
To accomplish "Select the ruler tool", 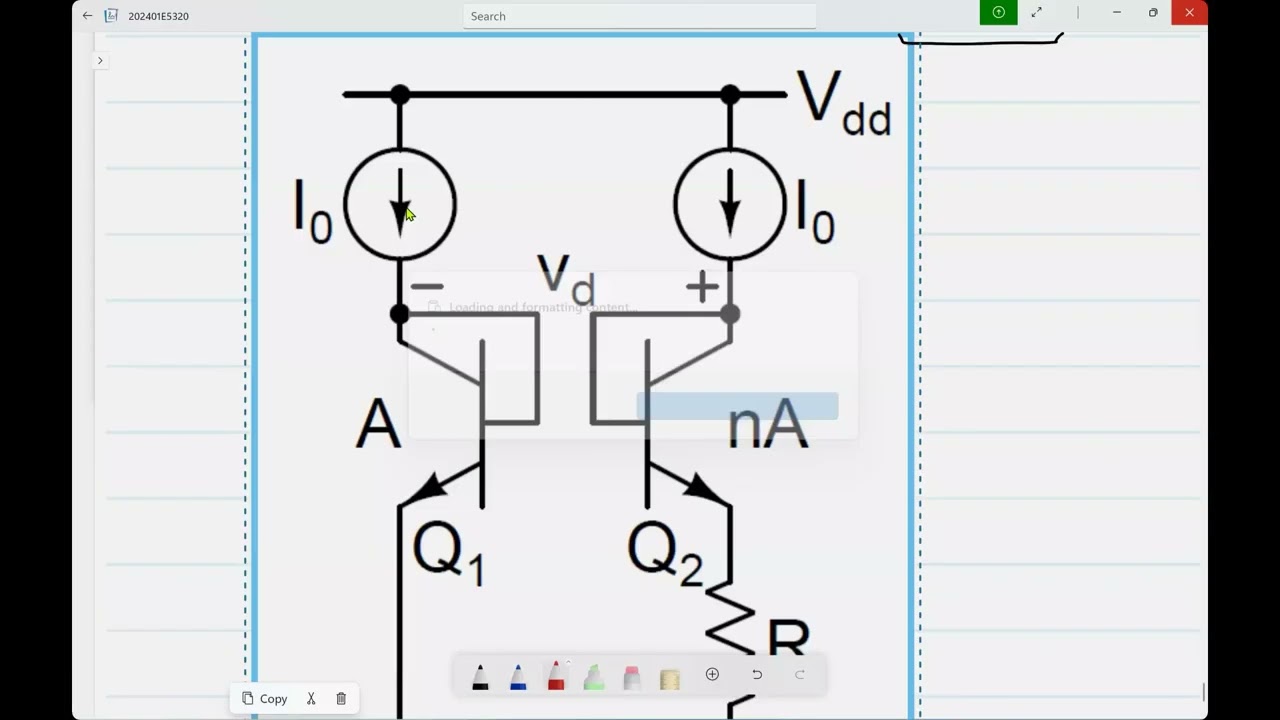I will click(670, 679).
